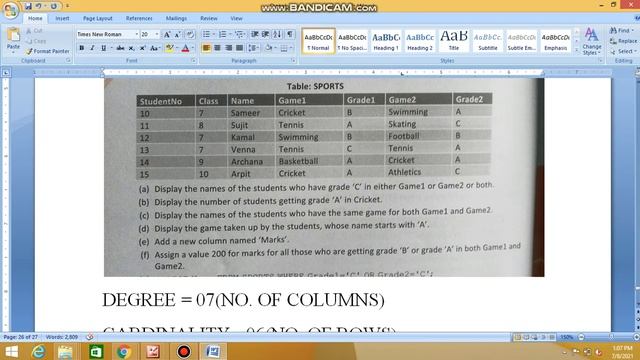Open the Review ribbon tab
Viewport: 640px width, 360px height.
pos(209,18)
